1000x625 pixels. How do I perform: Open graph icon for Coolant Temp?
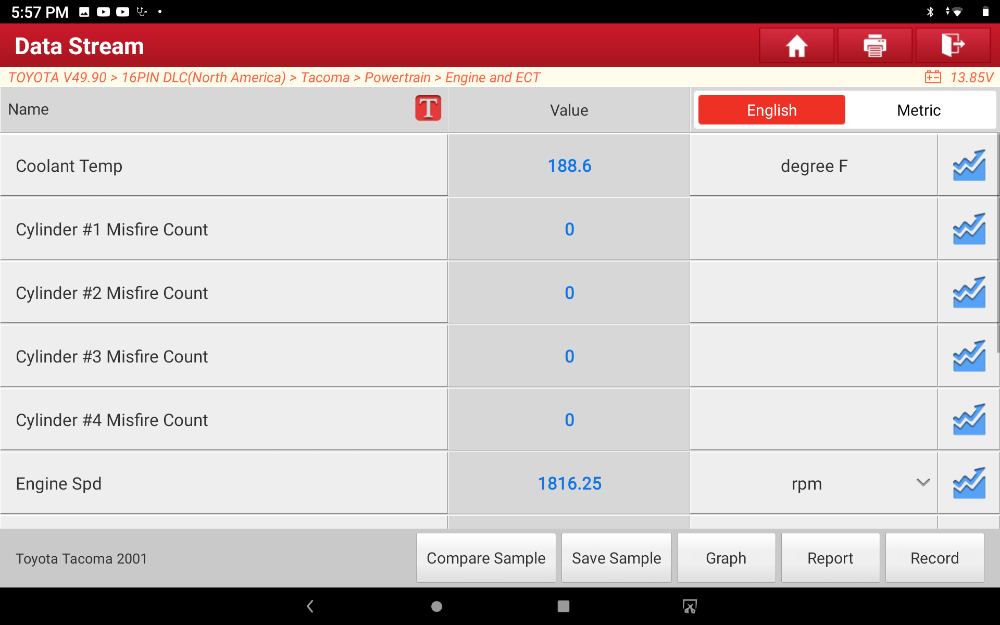point(969,166)
